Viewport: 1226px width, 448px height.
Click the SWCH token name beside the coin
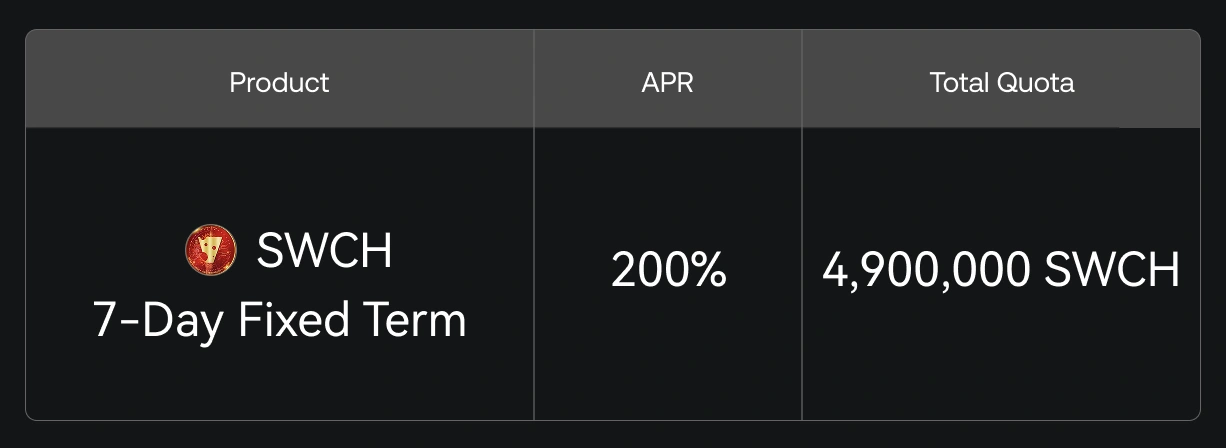(x=324, y=250)
